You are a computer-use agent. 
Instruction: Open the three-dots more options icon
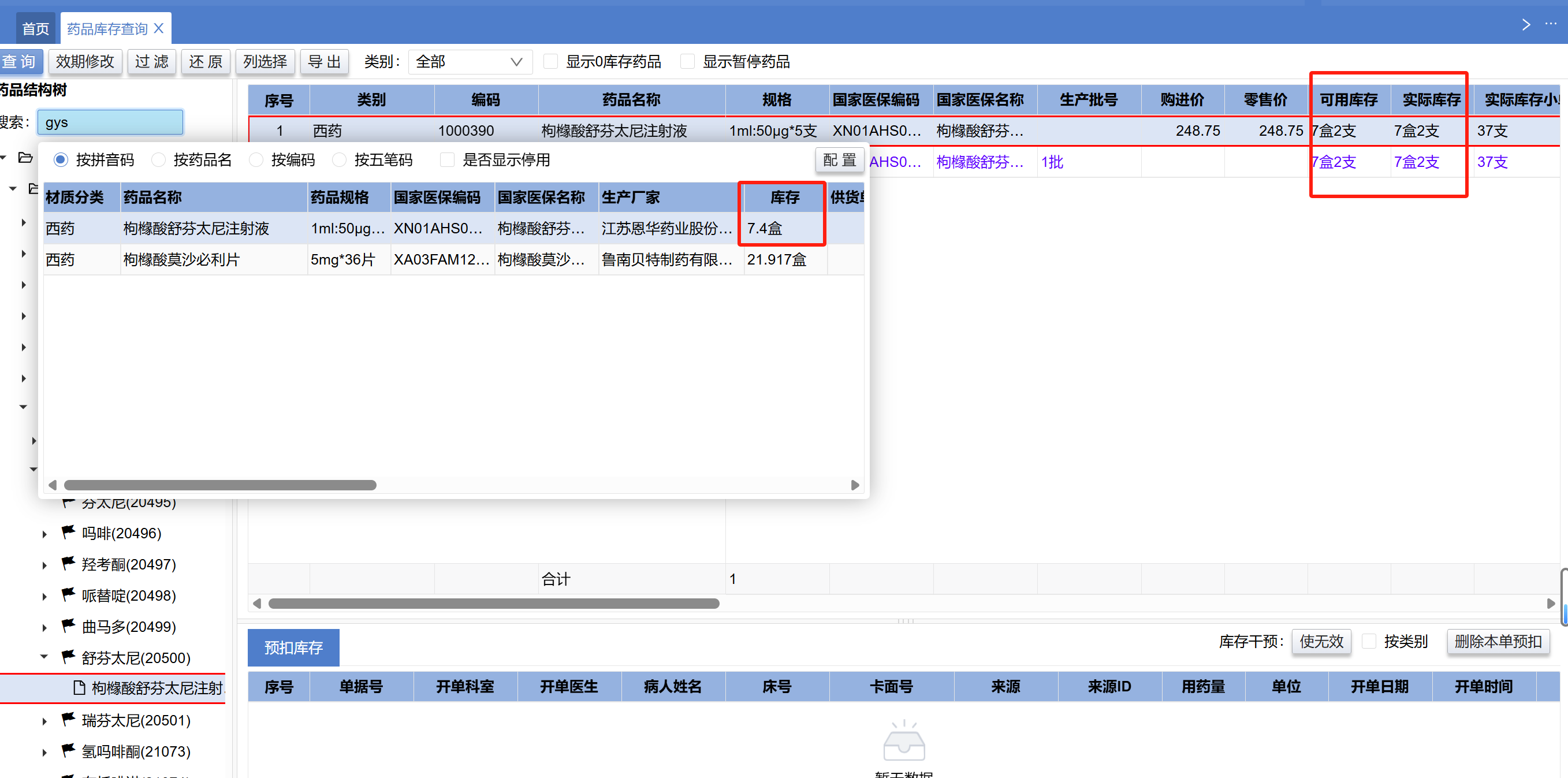coord(1550,24)
